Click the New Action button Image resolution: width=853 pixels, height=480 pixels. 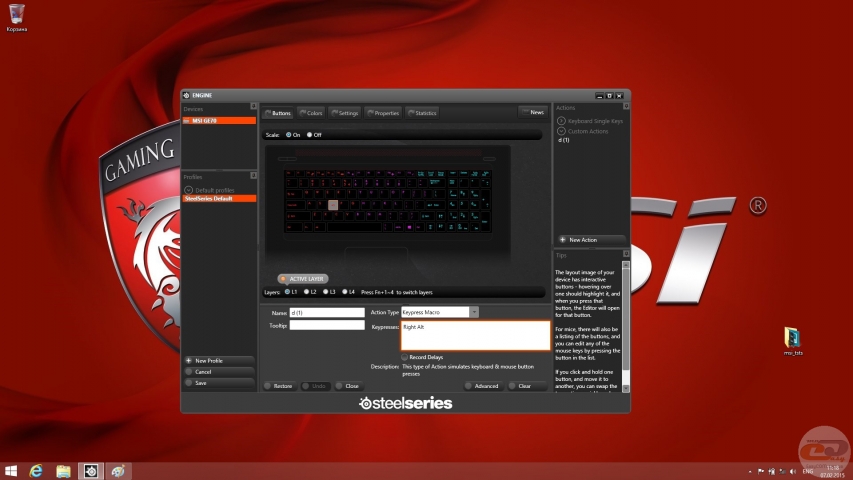591,239
